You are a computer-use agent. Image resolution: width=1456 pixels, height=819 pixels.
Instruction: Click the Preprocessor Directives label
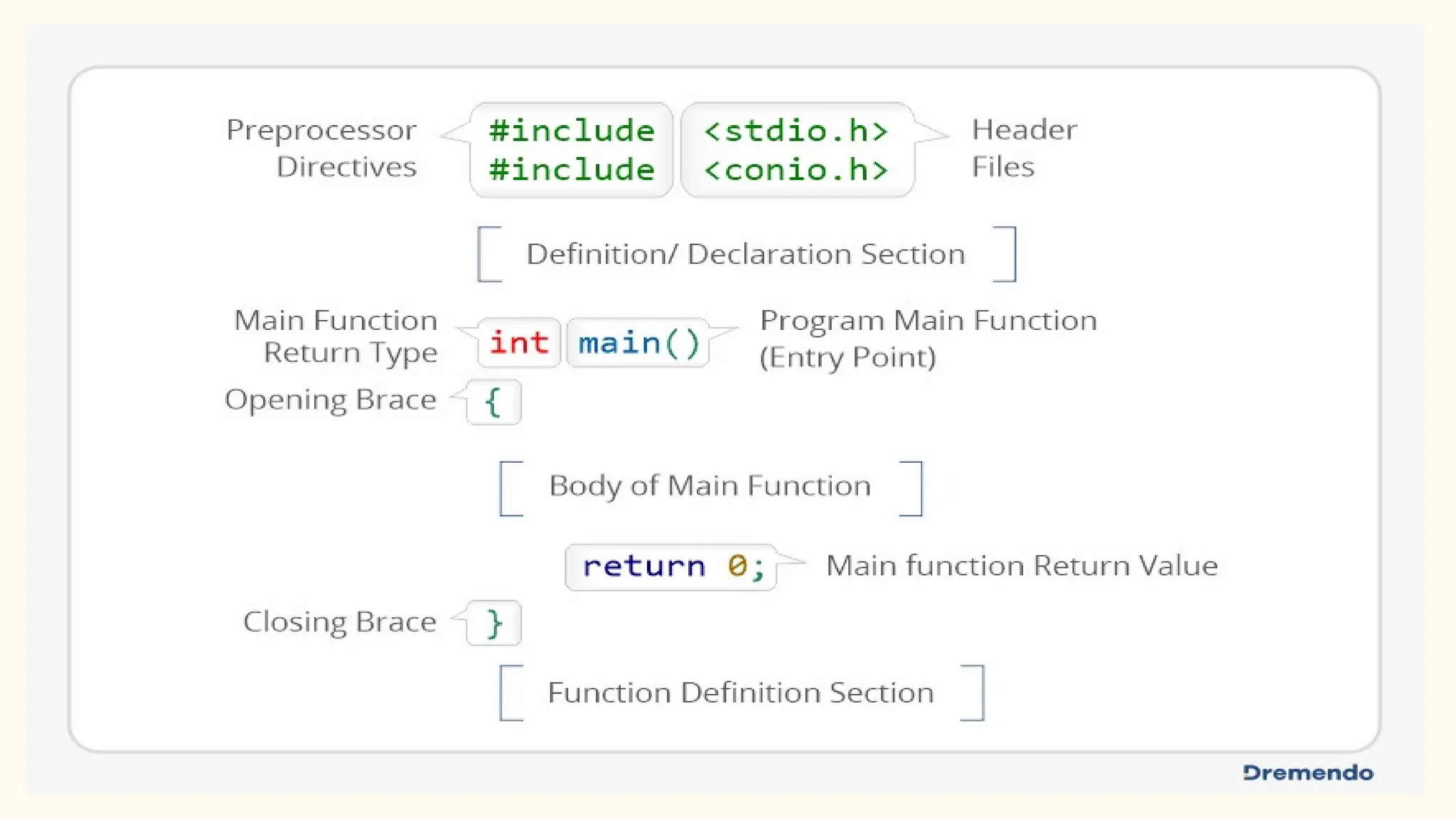(321, 148)
